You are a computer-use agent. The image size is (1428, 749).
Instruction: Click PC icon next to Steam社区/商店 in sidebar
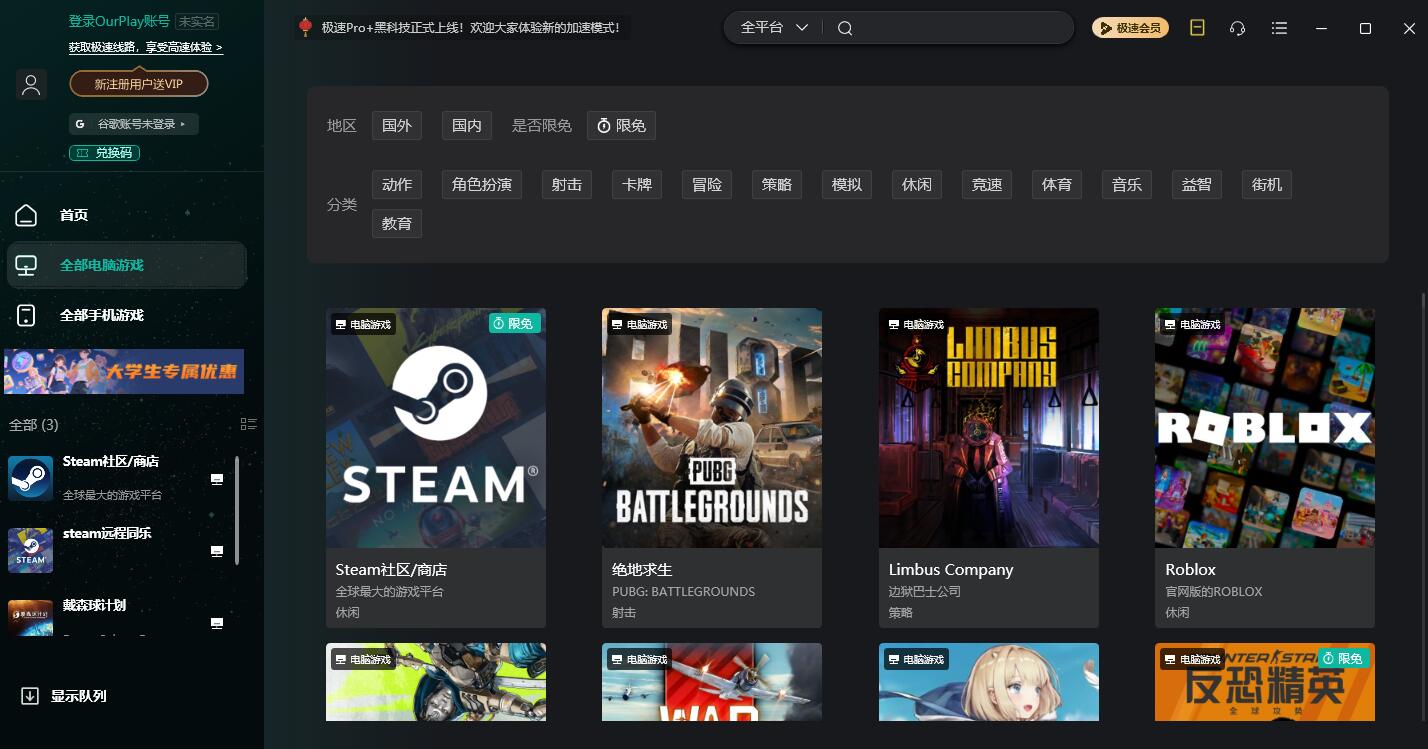(217, 480)
